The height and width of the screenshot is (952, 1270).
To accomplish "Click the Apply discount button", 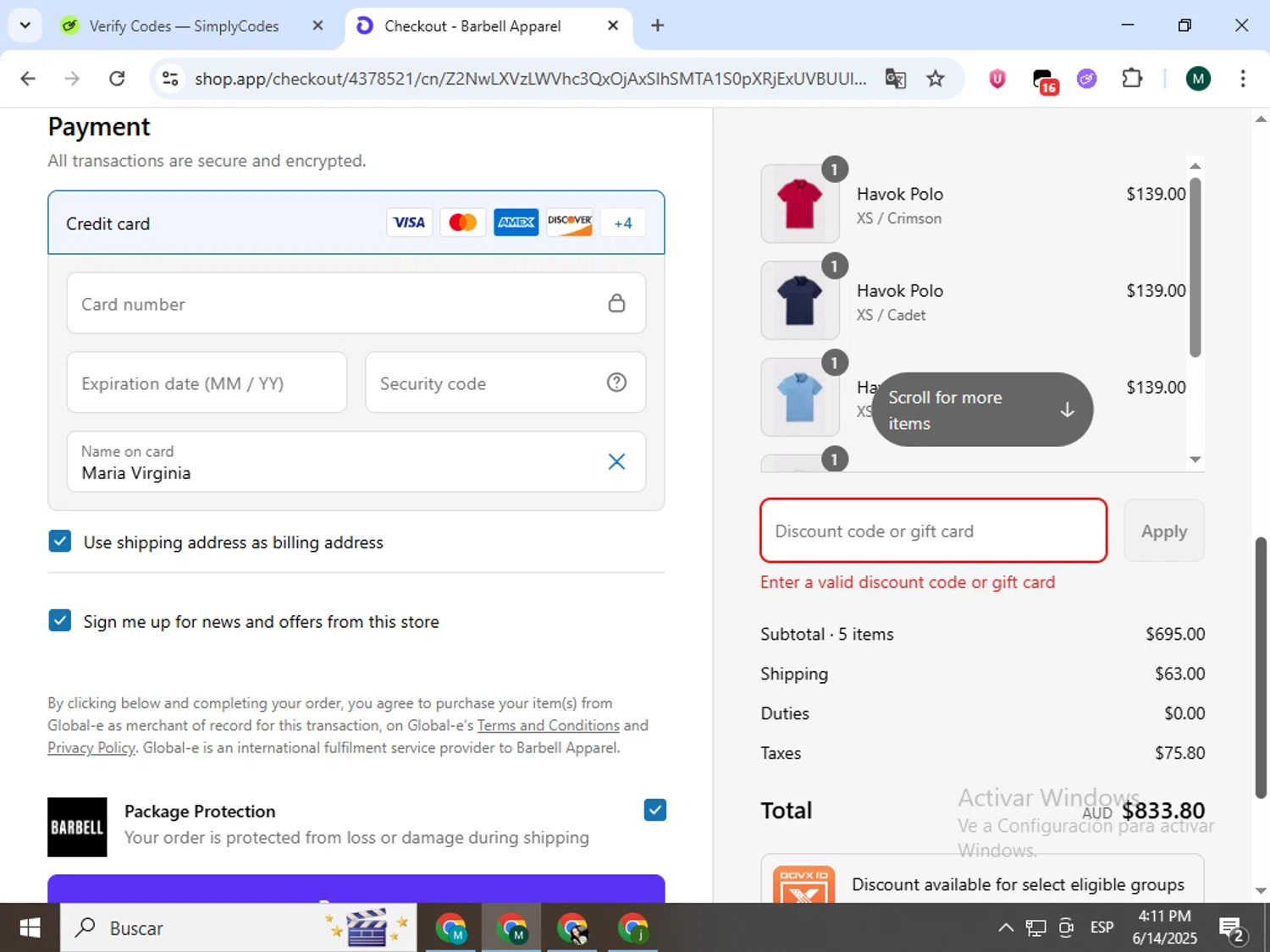I will coord(1164,531).
